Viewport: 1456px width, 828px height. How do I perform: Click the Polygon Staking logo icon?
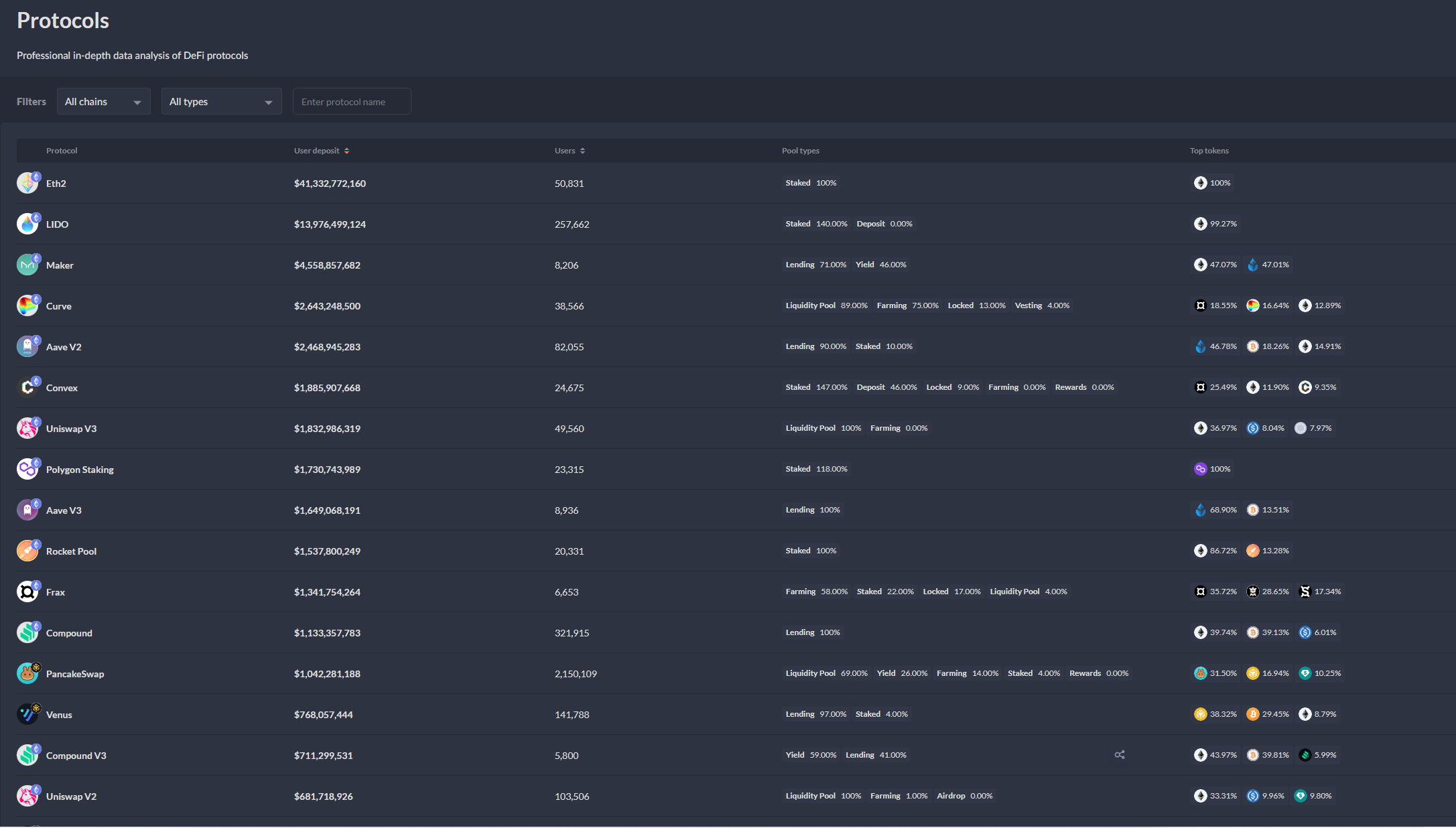(x=27, y=469)
